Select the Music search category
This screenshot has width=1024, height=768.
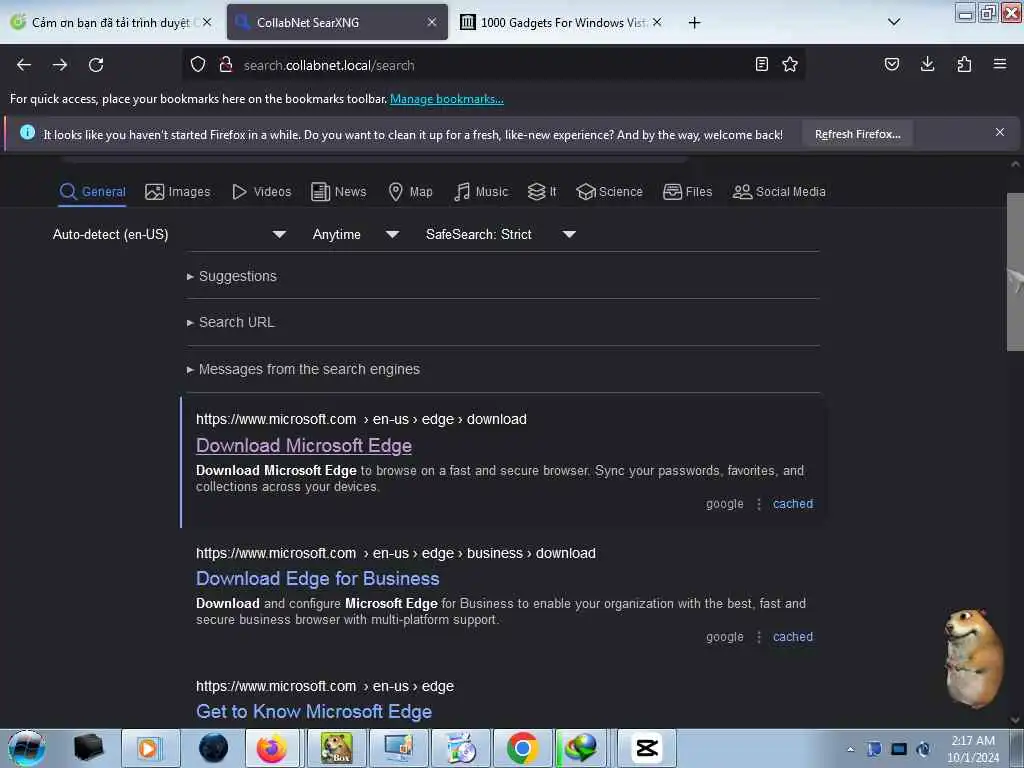(x=481, y=192)
